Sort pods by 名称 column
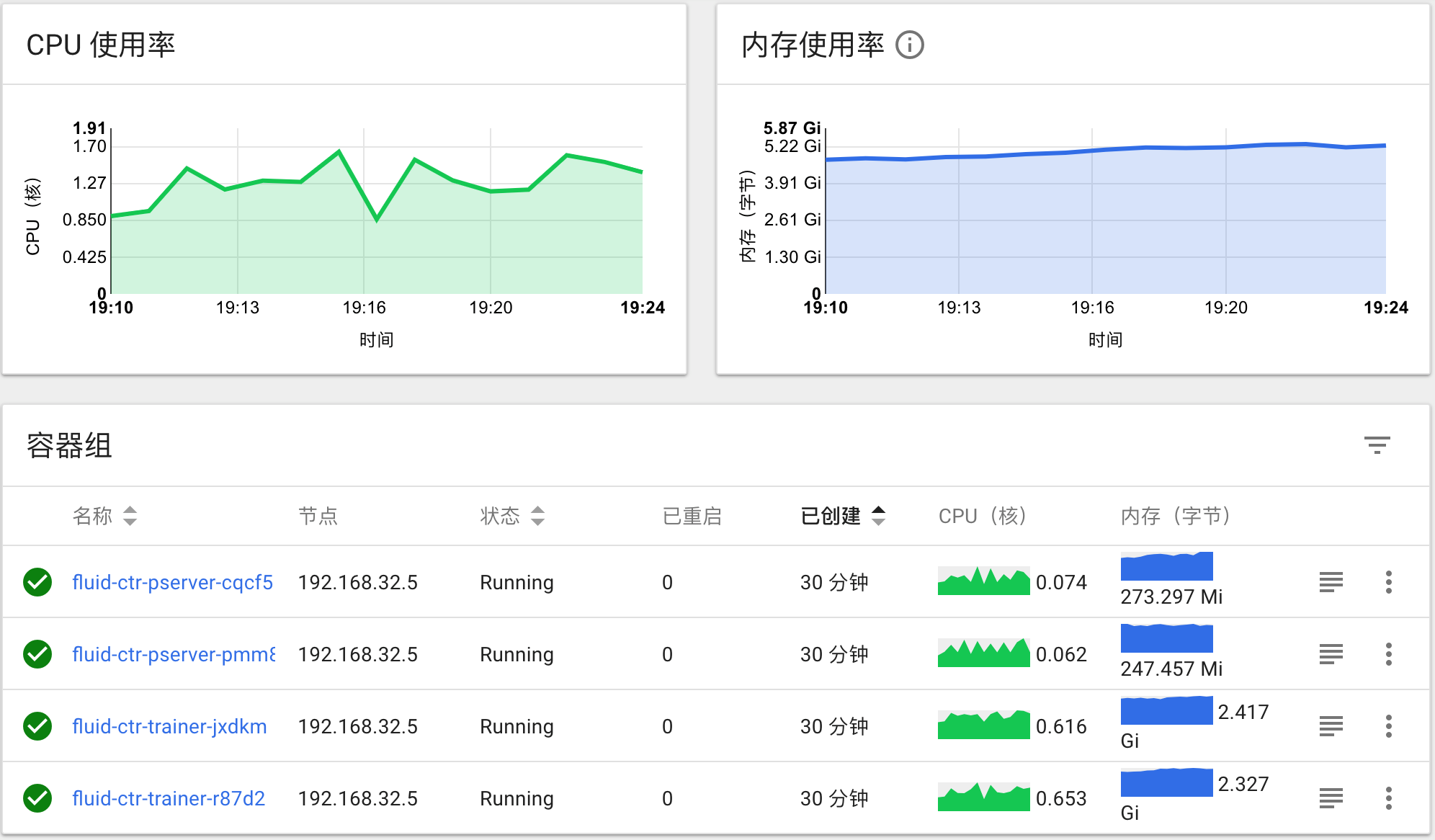Image resolution: width=1435 pixels, height=840 pixels. (x=105, y=516)
